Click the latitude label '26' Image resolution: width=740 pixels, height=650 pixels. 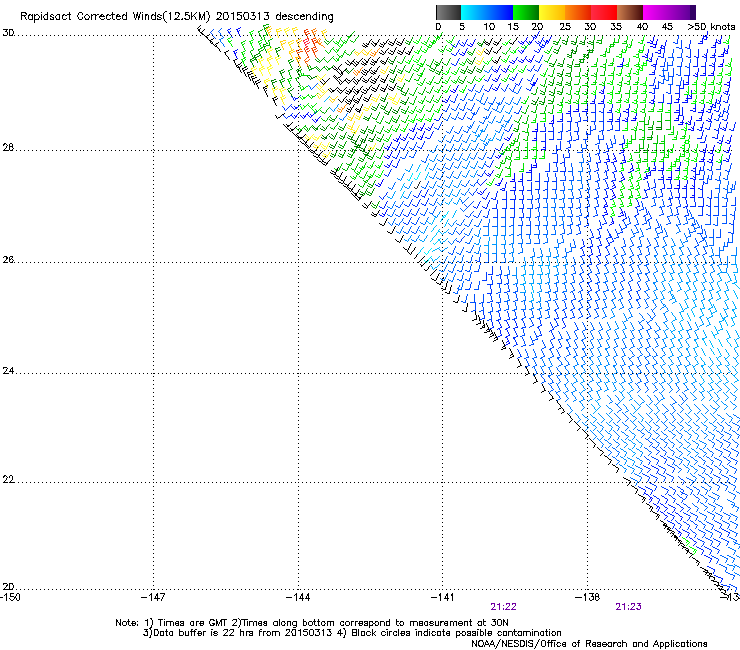[8, 260]
